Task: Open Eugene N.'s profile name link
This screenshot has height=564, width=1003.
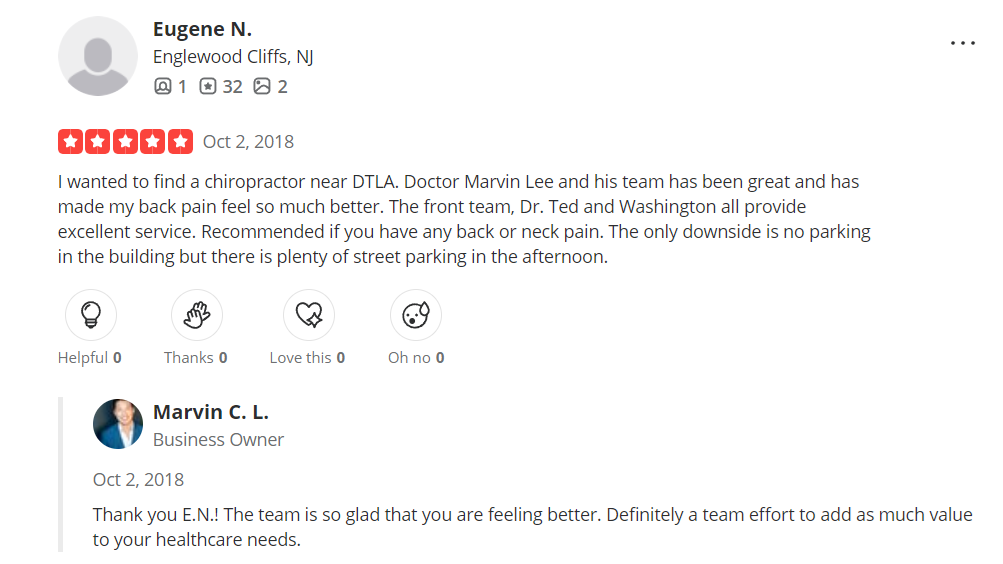Action: point(202,30)
